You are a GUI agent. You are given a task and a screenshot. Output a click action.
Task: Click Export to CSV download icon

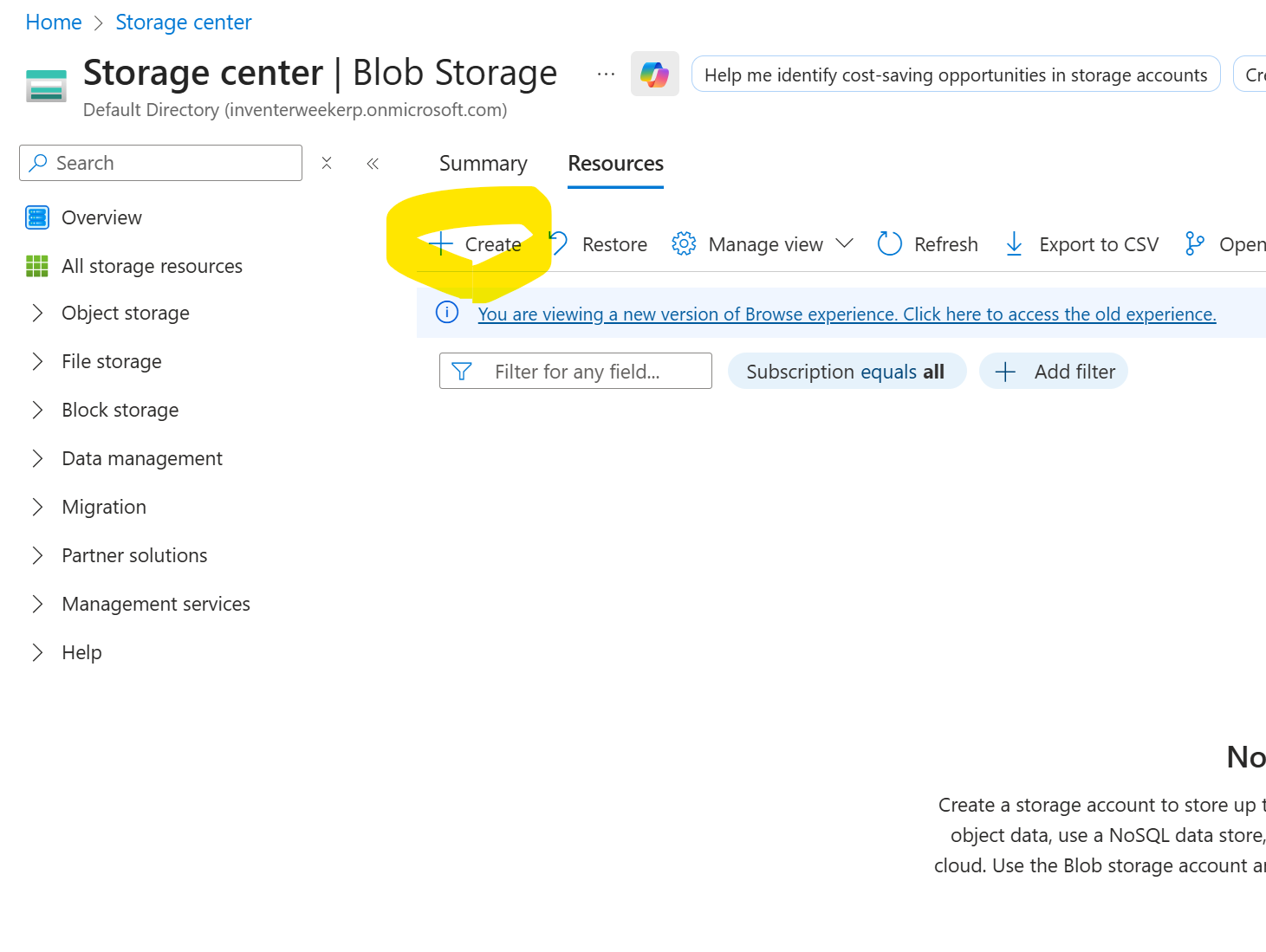(x=1014, y=244)
